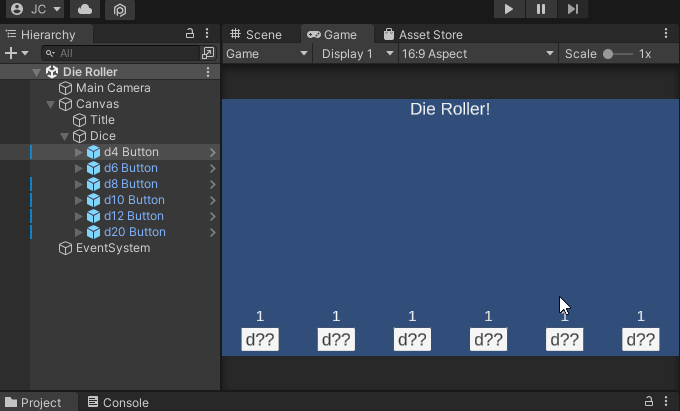The height and width of the screenshot is (411, 680).
Task: Select d20 Button in hierarchy
Action: click(x=134, y=232)
